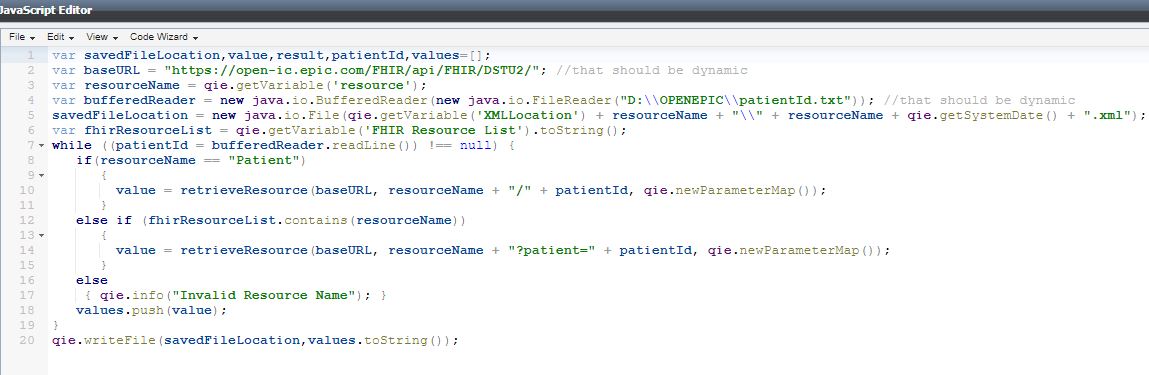Click line number 1 in the gutter
The width and height of the screenshot is (1149, 375).
coord(30,56)
